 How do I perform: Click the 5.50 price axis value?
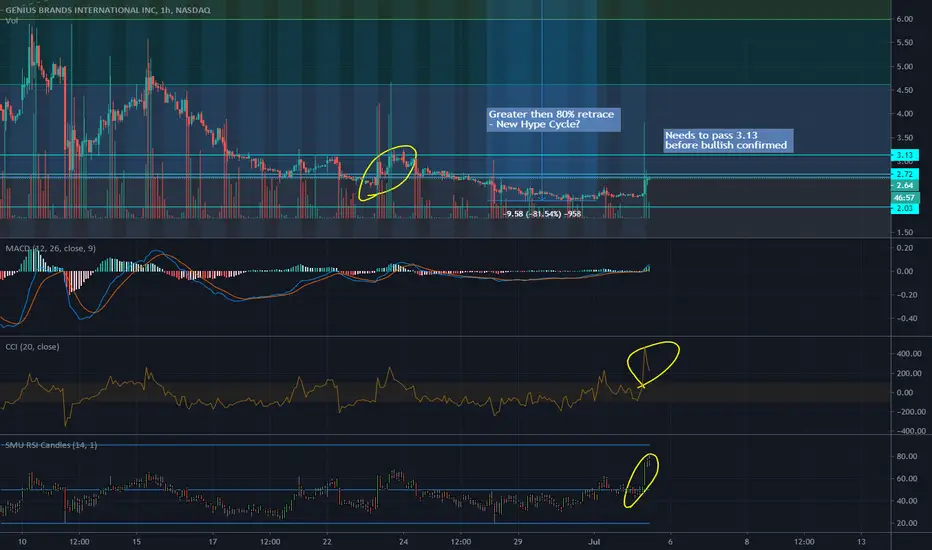905,42
